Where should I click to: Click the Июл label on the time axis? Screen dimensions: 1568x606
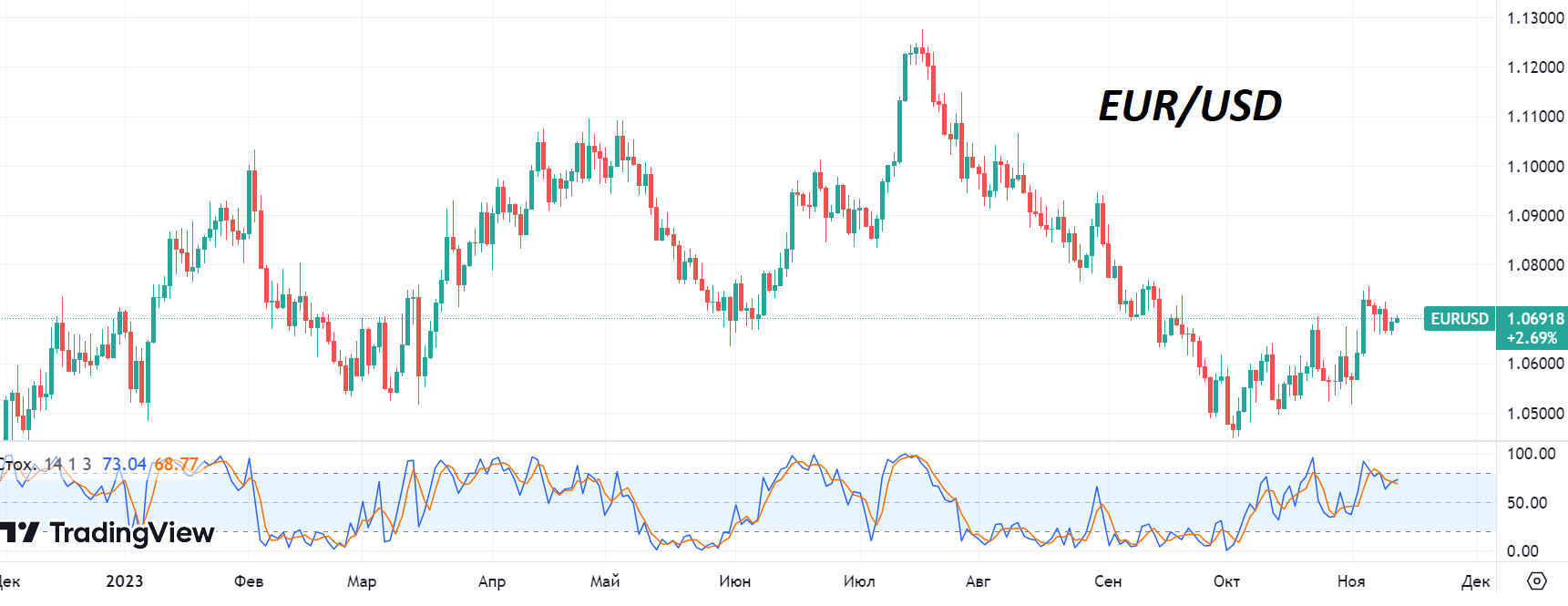click(859, 581)
